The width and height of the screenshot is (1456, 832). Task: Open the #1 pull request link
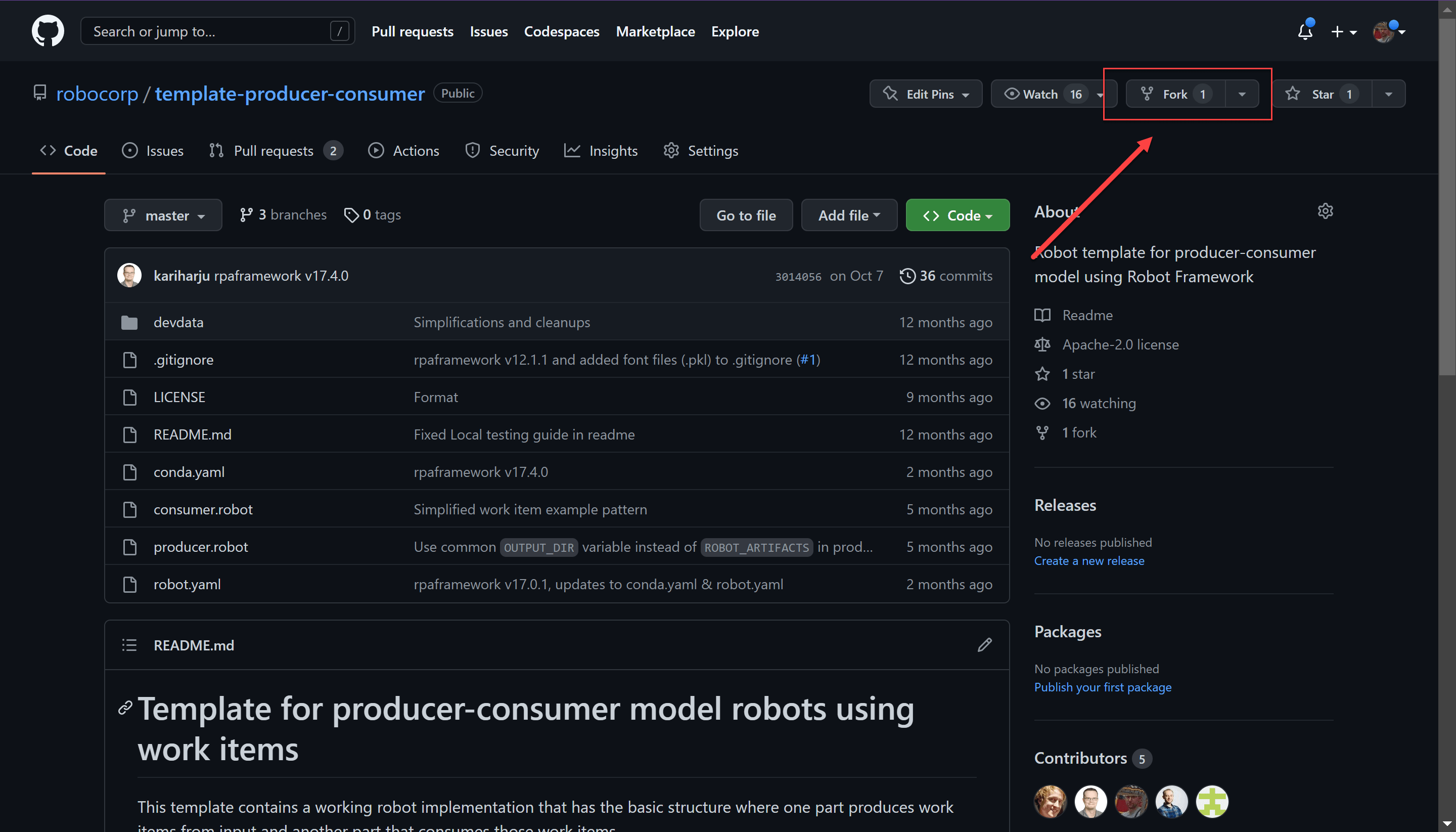pos(808,360)
